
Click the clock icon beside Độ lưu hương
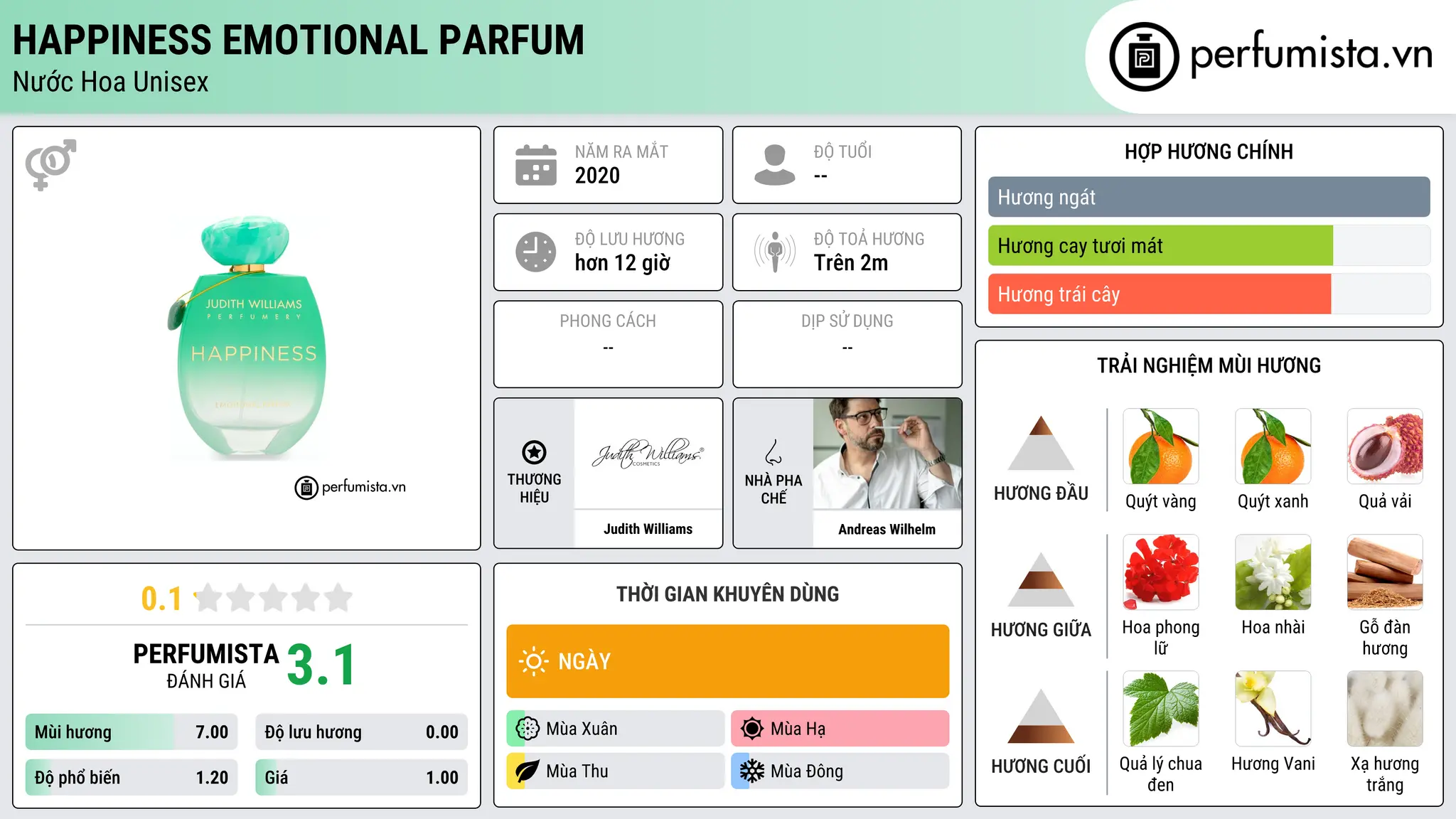tap(536, 252)
